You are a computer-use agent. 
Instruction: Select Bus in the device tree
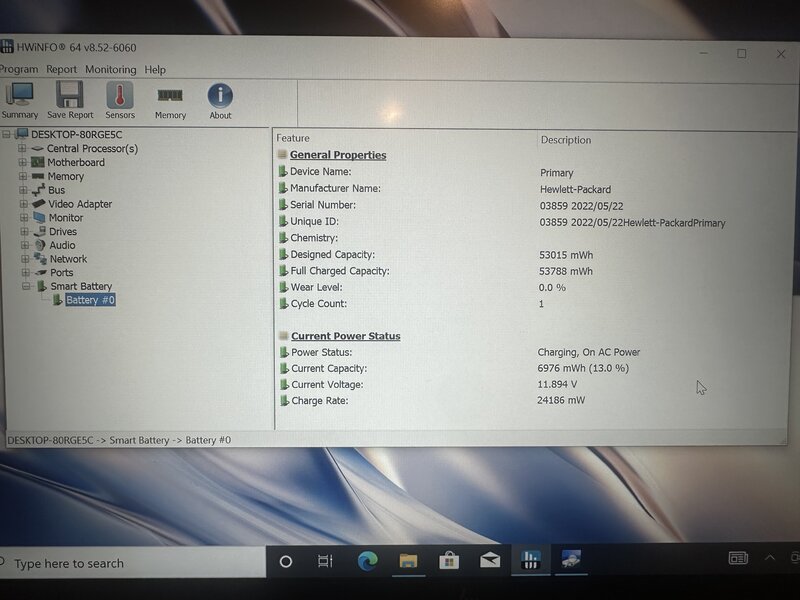click(57, 190)
